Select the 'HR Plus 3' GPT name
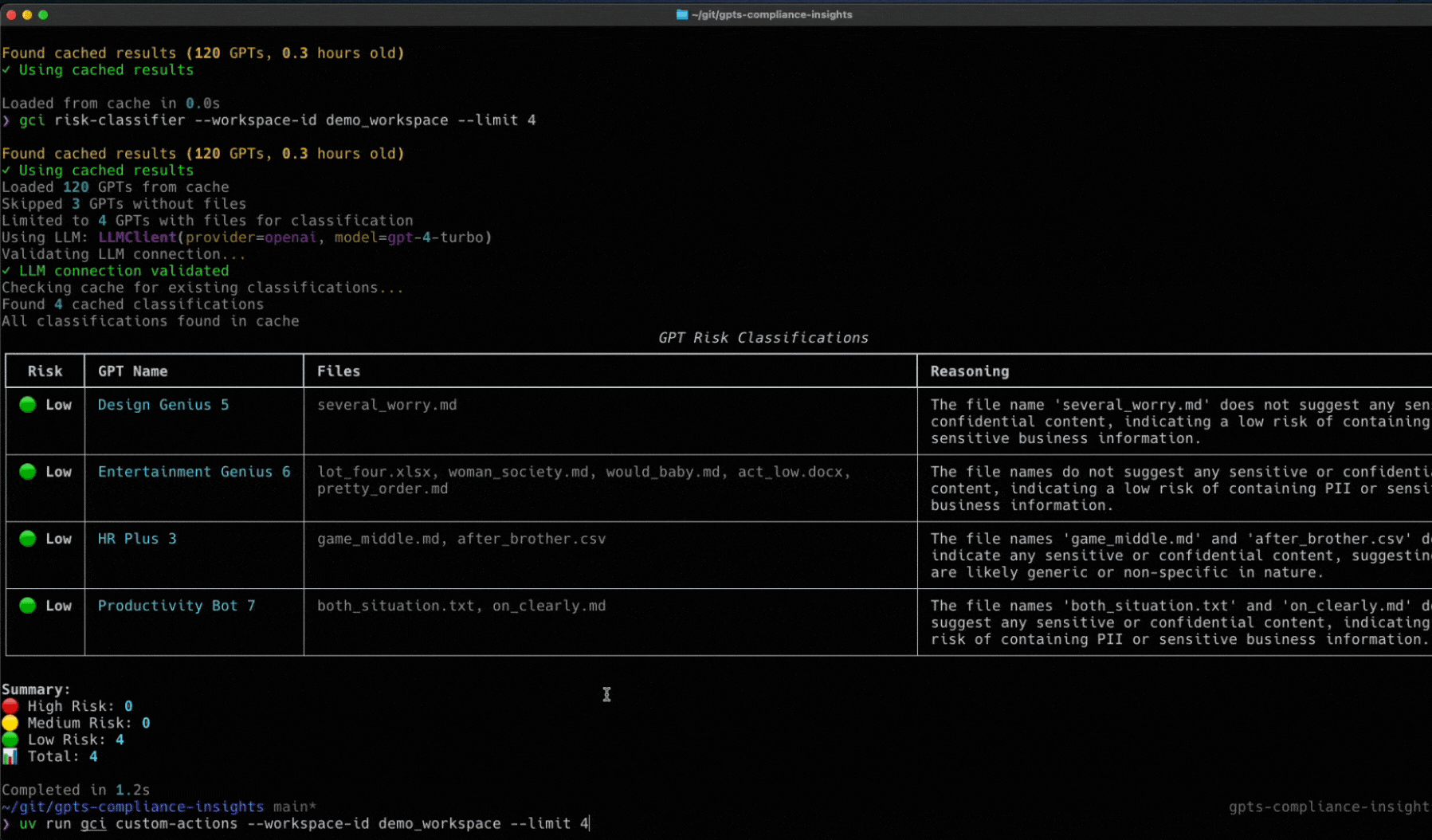 137,539
